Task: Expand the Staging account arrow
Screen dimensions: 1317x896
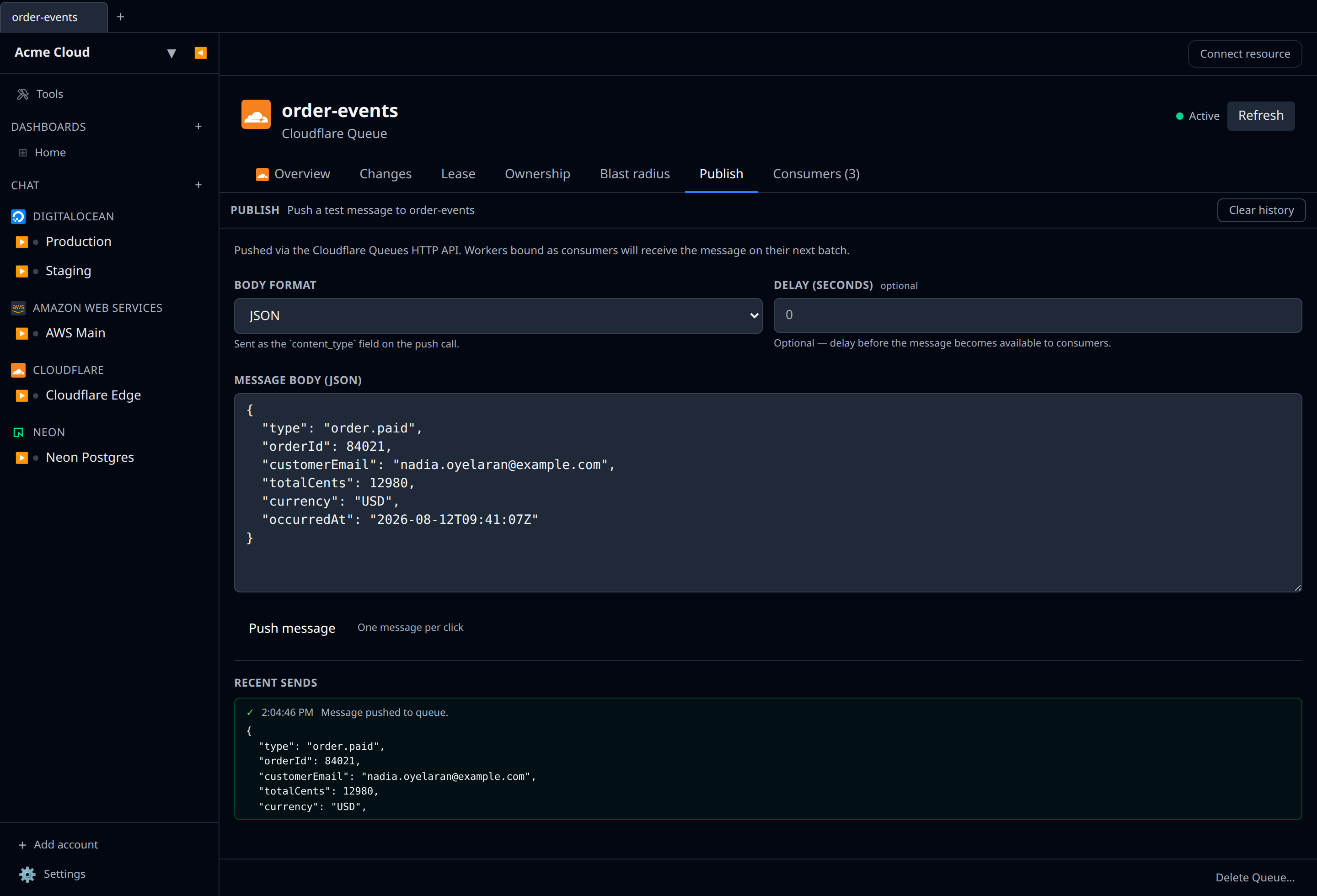Action: pyautogui.click(x=21, y=271)
